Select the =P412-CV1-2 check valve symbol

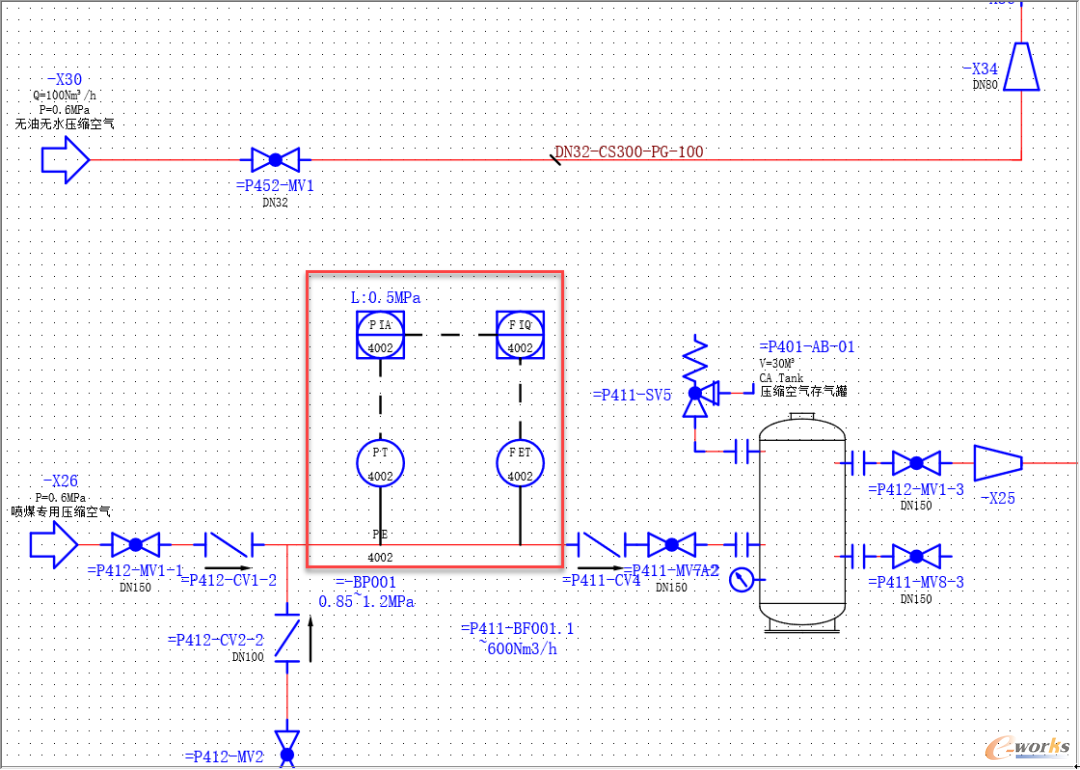[x=229, y=545]
